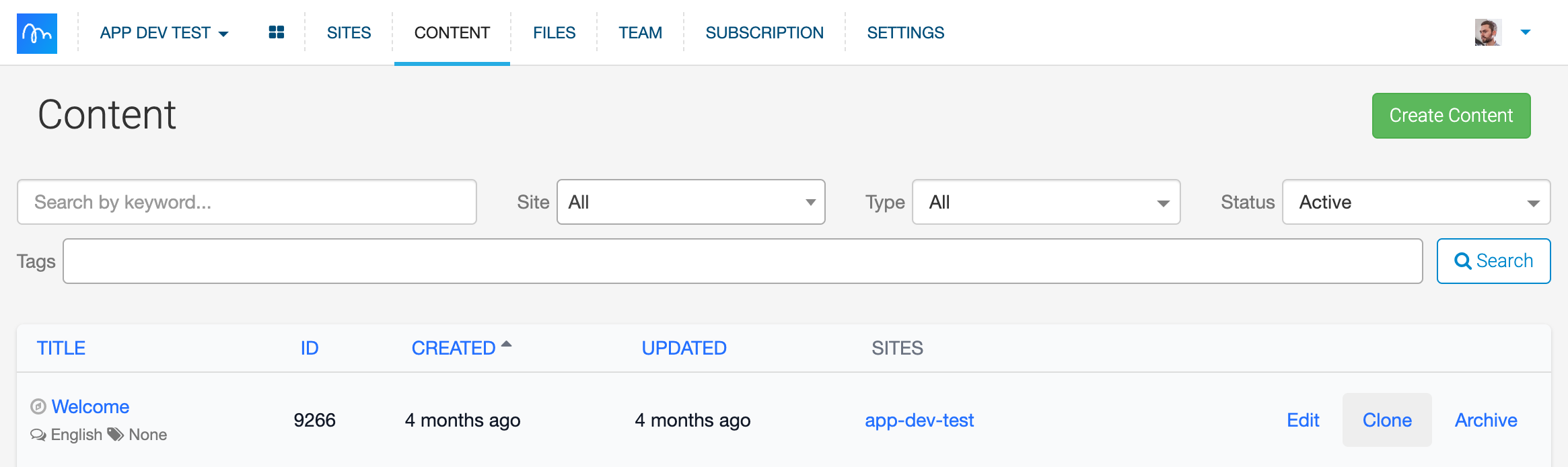
Task: Open the app-dev-test site link
Action: click(919, 420)
